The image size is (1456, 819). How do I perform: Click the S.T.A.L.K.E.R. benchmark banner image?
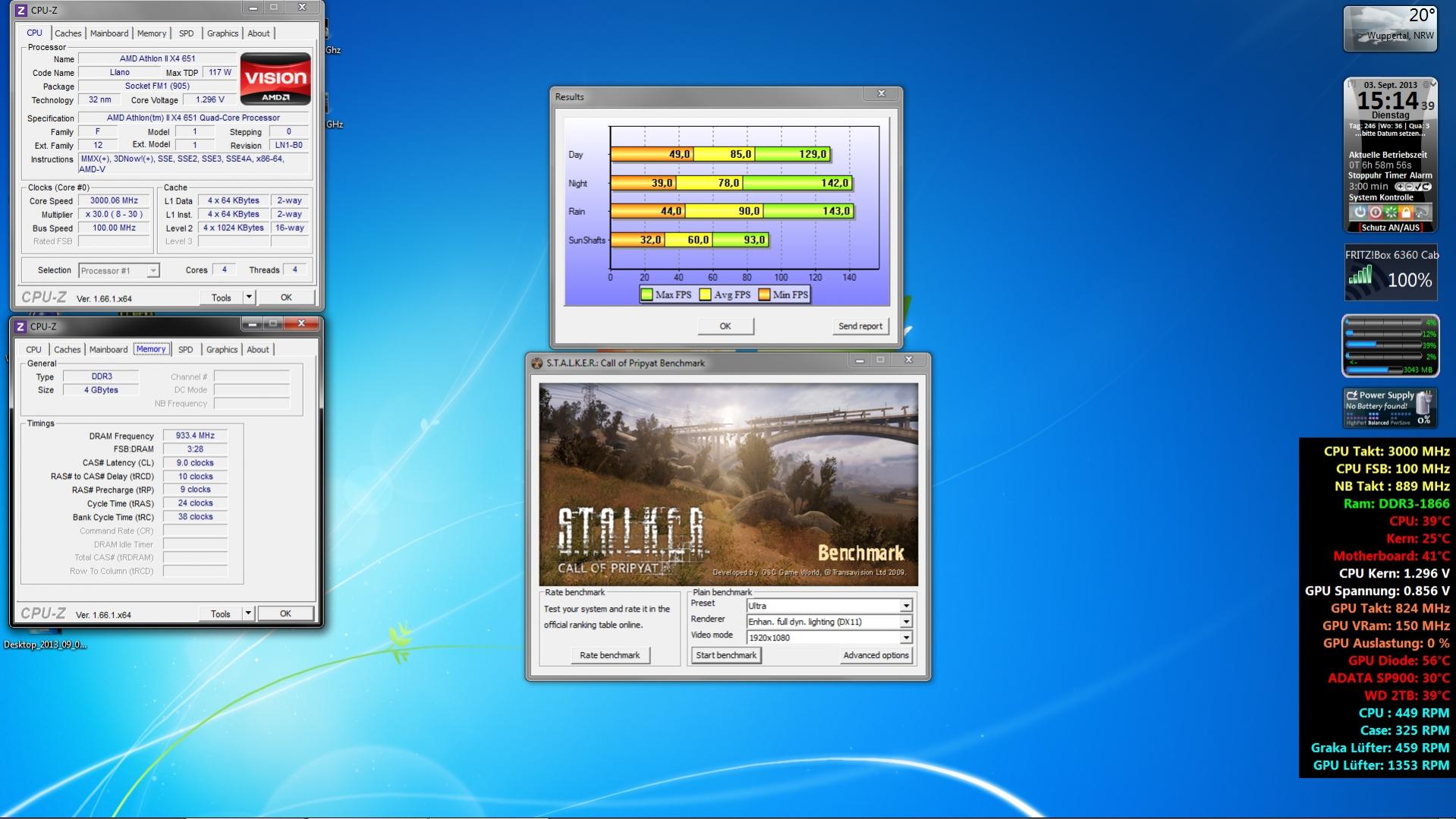coord(728,484)
